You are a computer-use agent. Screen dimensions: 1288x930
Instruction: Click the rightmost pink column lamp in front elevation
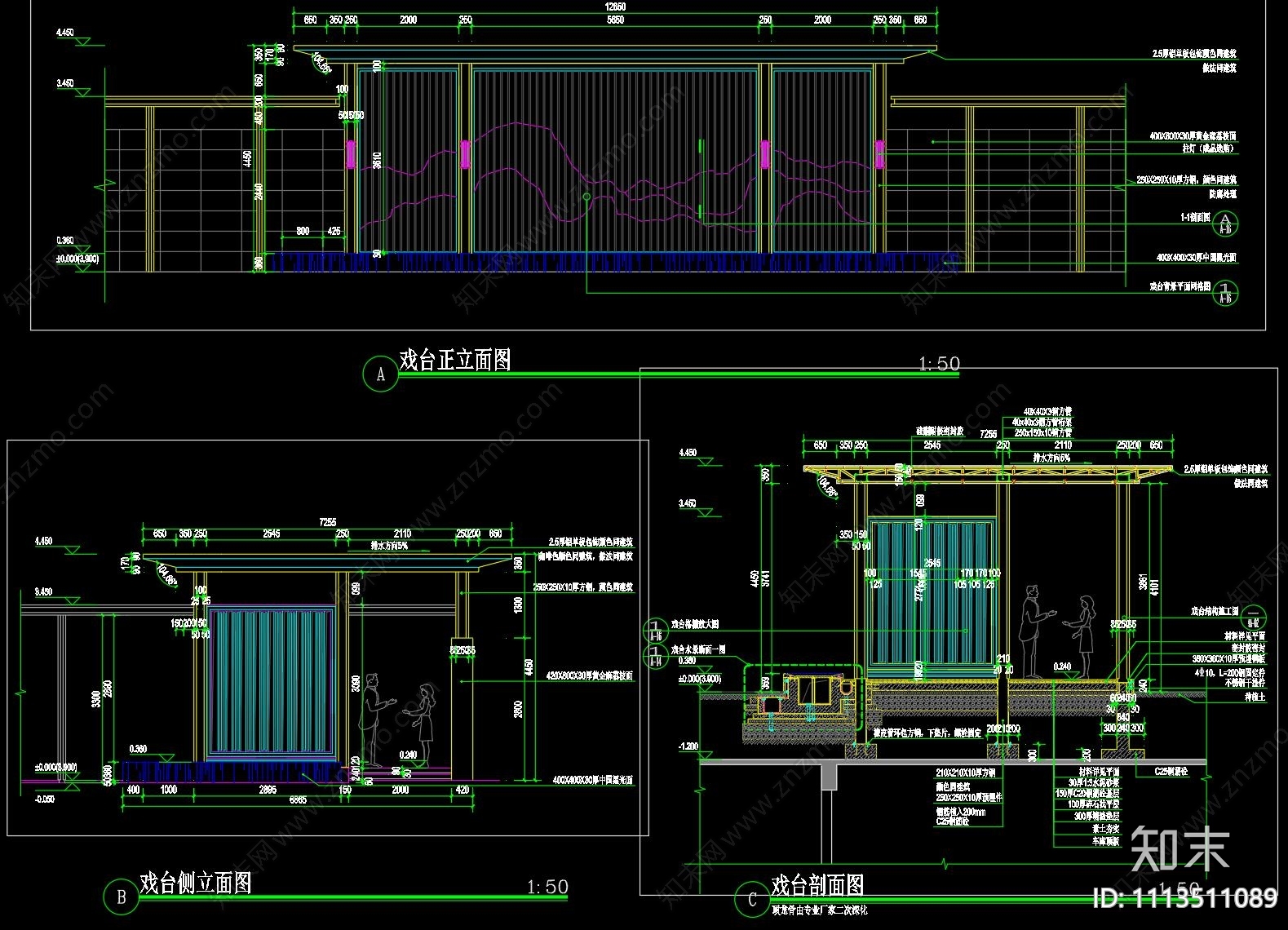[x=880, y=154]
